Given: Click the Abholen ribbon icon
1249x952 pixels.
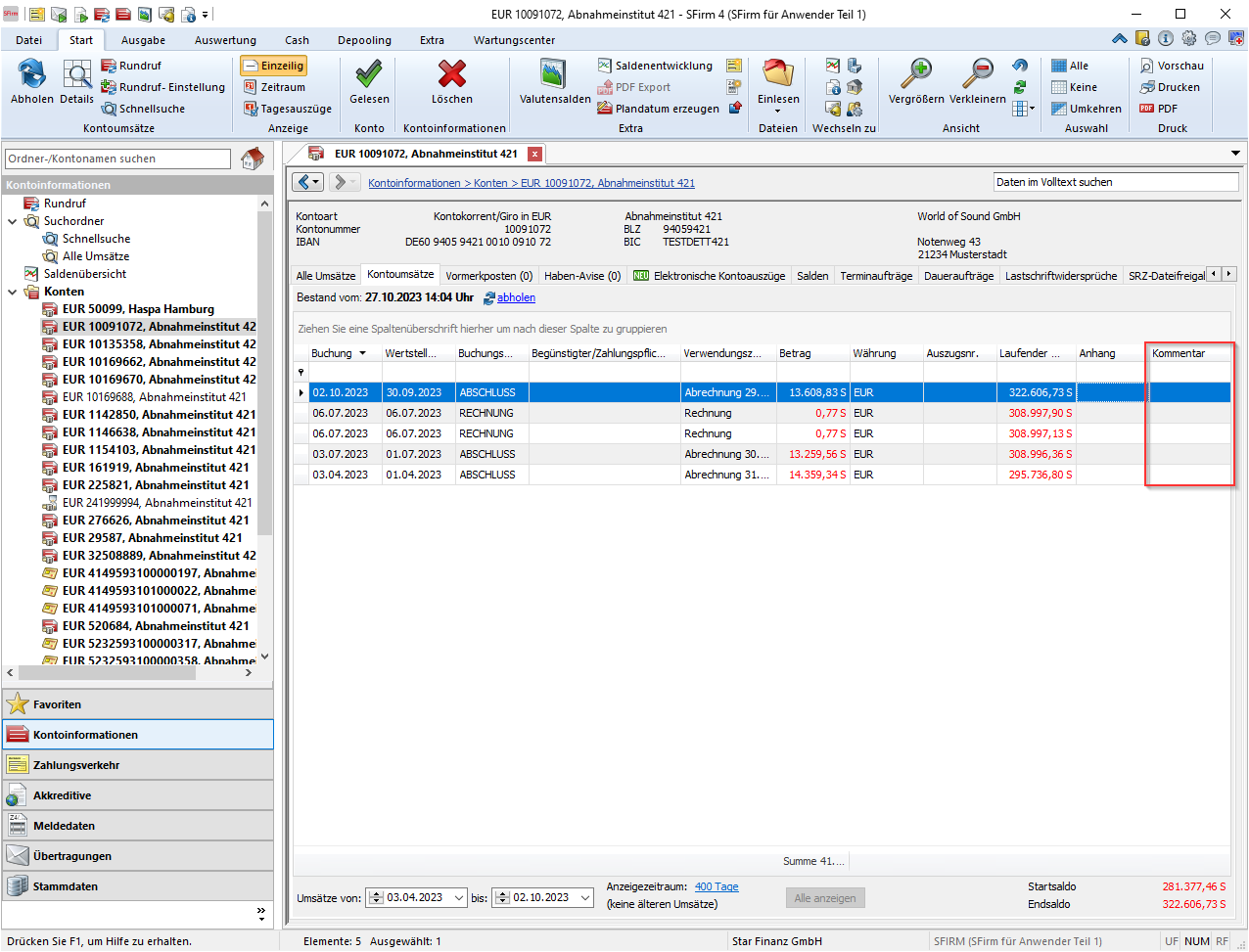Looking at the screenshot, I should 32,74.
